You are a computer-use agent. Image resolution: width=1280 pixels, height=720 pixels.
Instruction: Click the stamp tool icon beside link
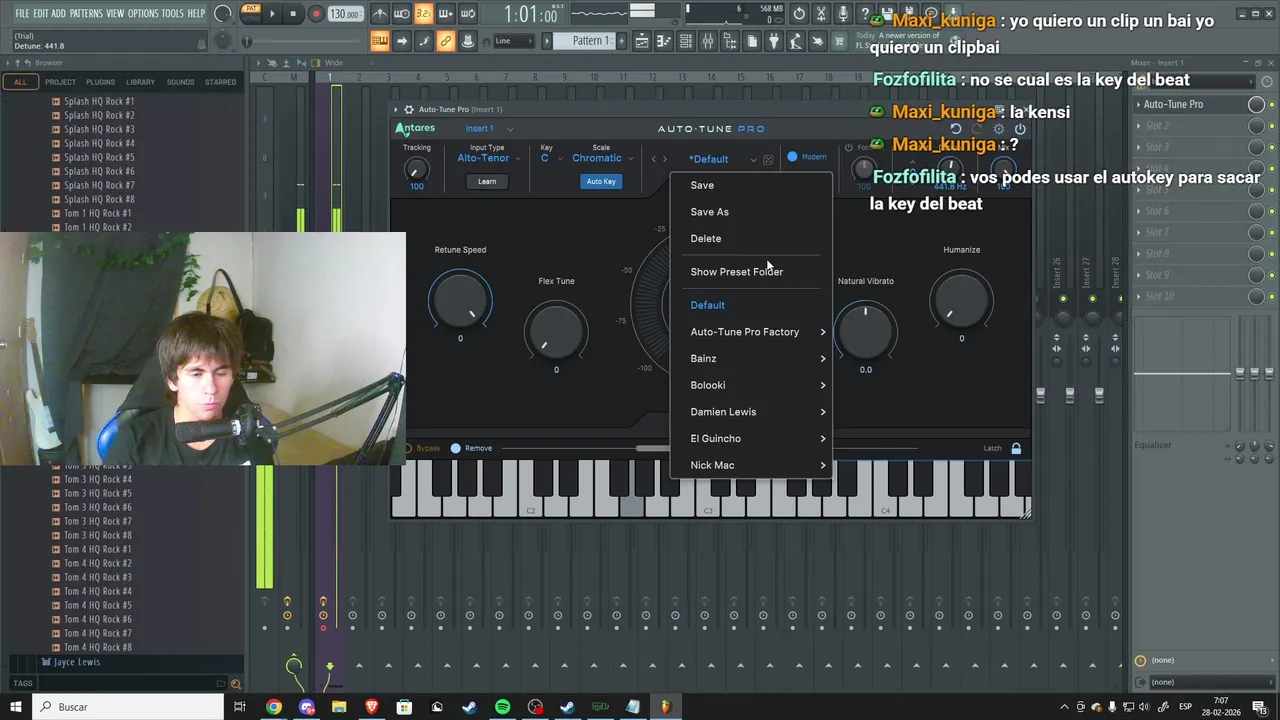coord(468,41)
